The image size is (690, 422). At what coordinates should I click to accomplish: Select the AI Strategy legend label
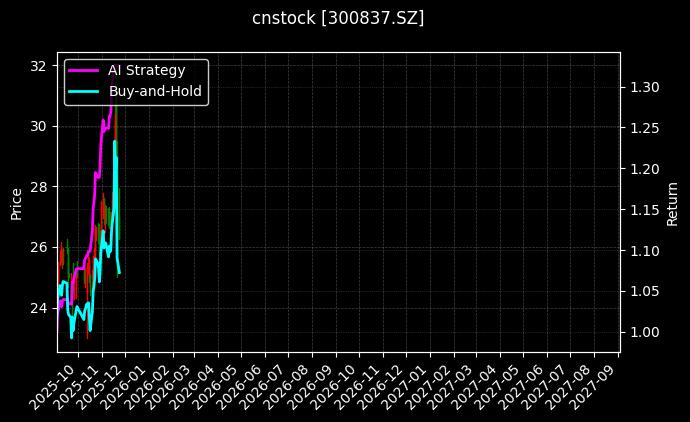(146, 70)
